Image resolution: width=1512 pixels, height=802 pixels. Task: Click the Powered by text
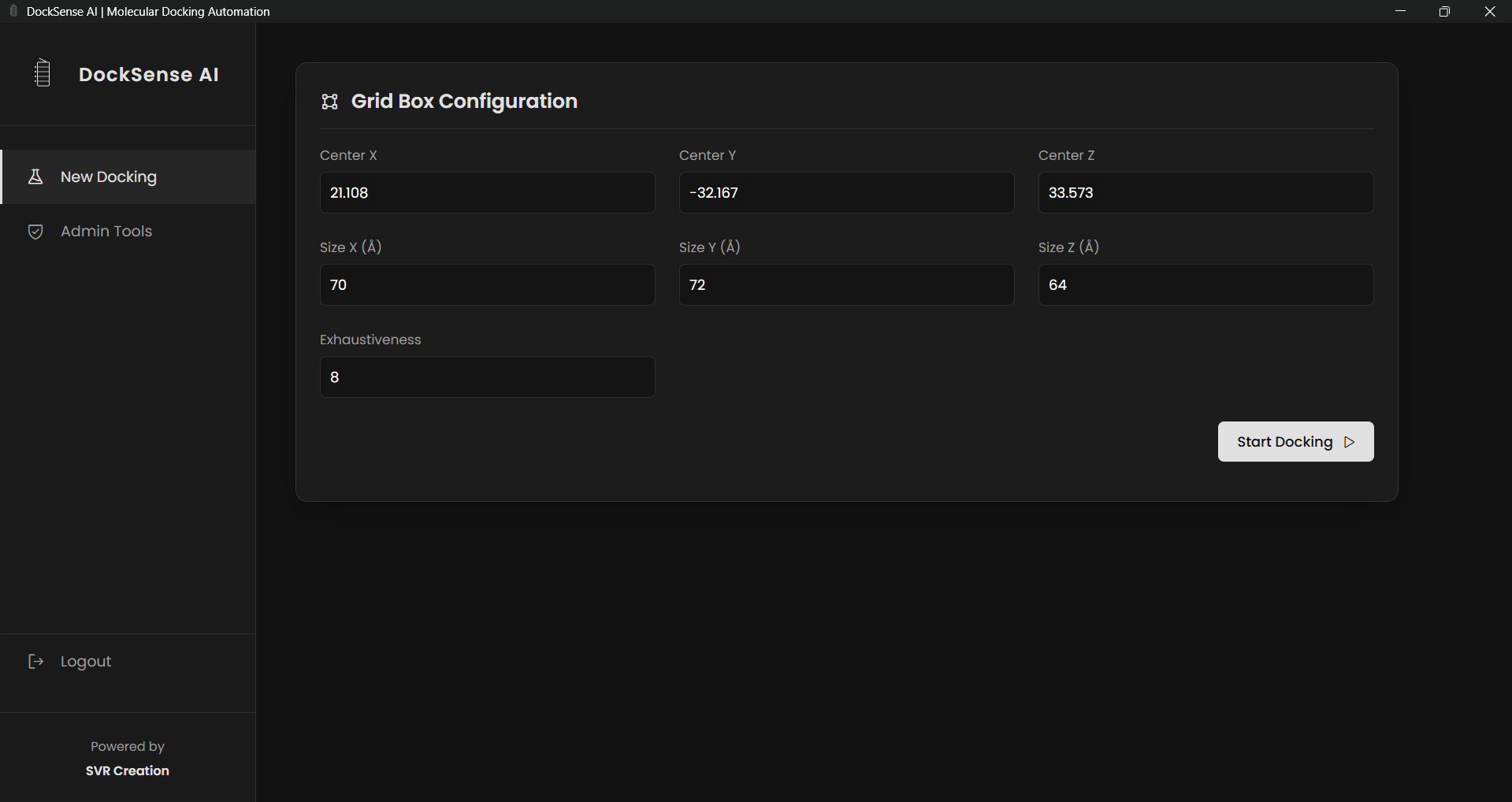click(x=128, y=746)
